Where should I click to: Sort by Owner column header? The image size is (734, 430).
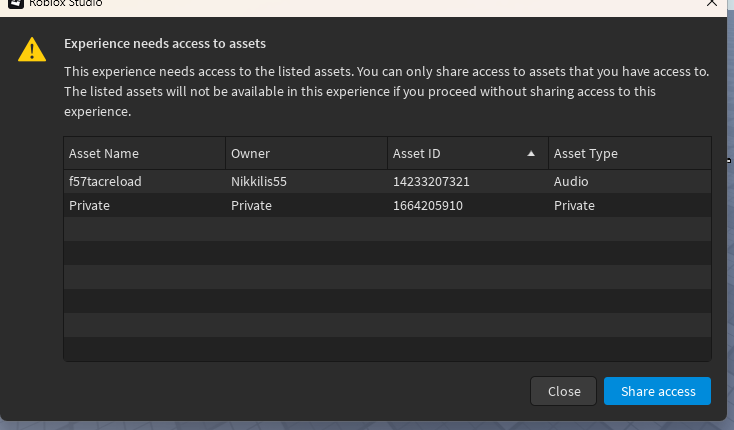click(307, 153)
